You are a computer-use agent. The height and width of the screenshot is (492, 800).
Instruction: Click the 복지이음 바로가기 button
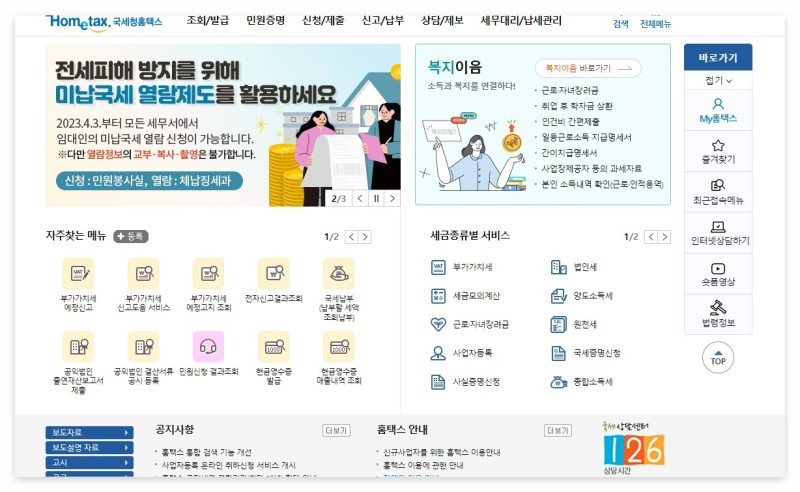[x=588, y=68]
